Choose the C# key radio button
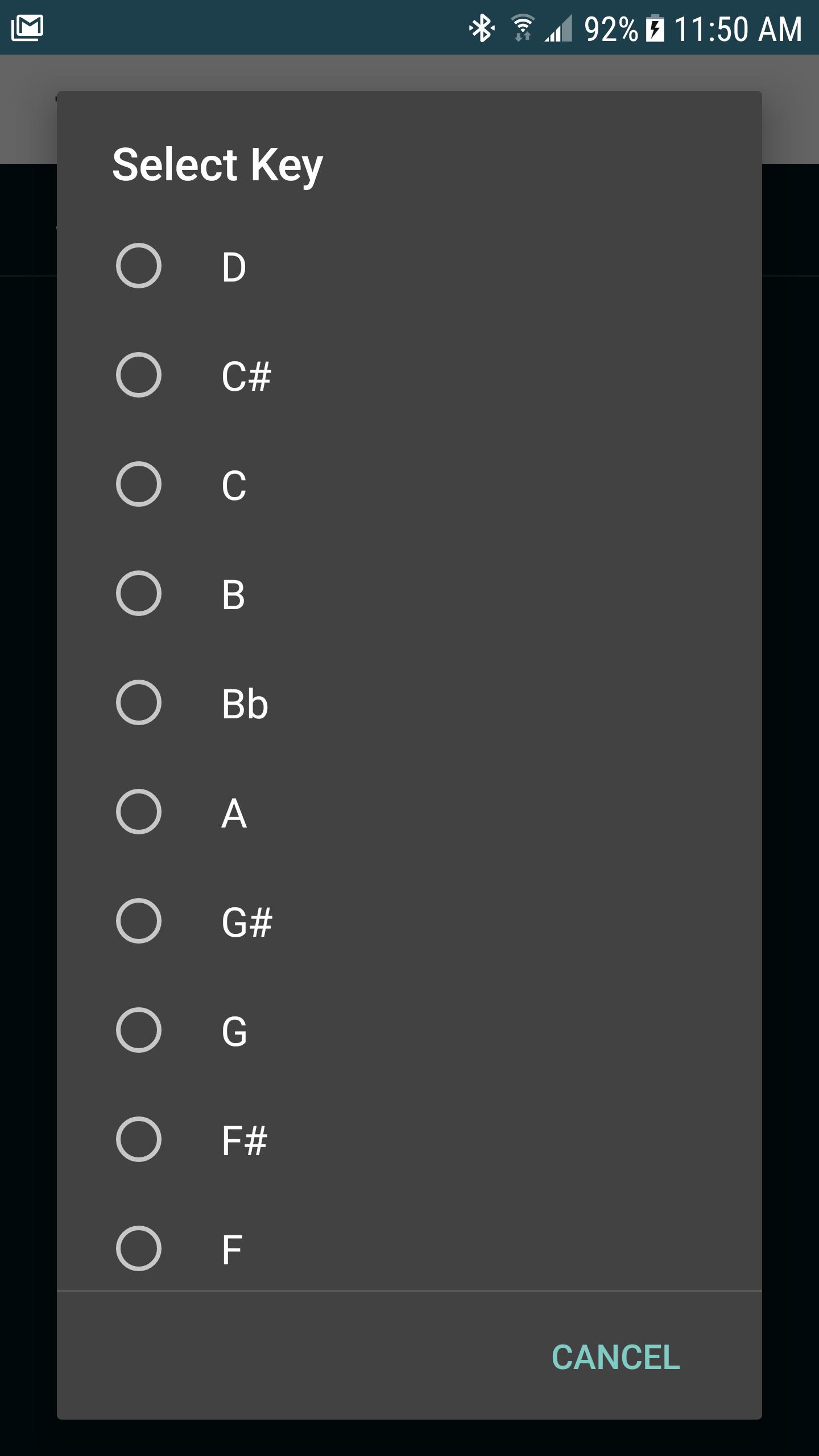Screen dimensions: 819x1456 click(x=139, y=375)
